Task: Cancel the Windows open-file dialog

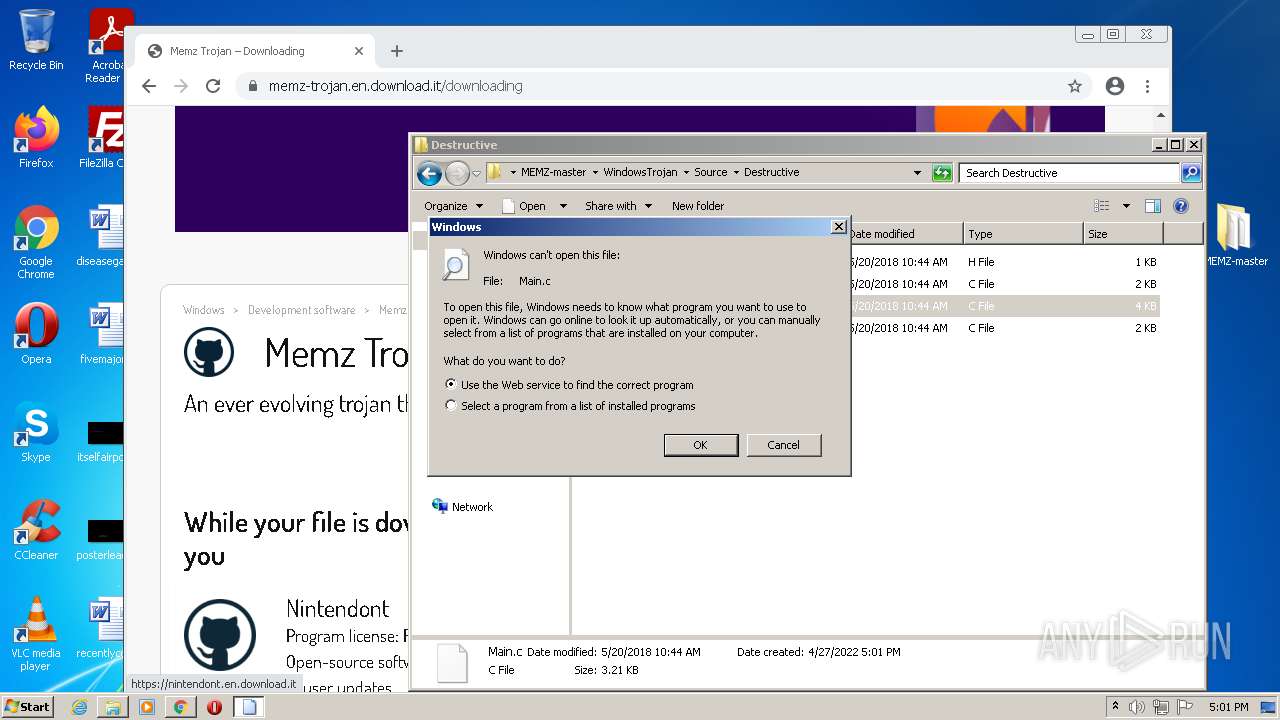Action: (x=783, y=445)
